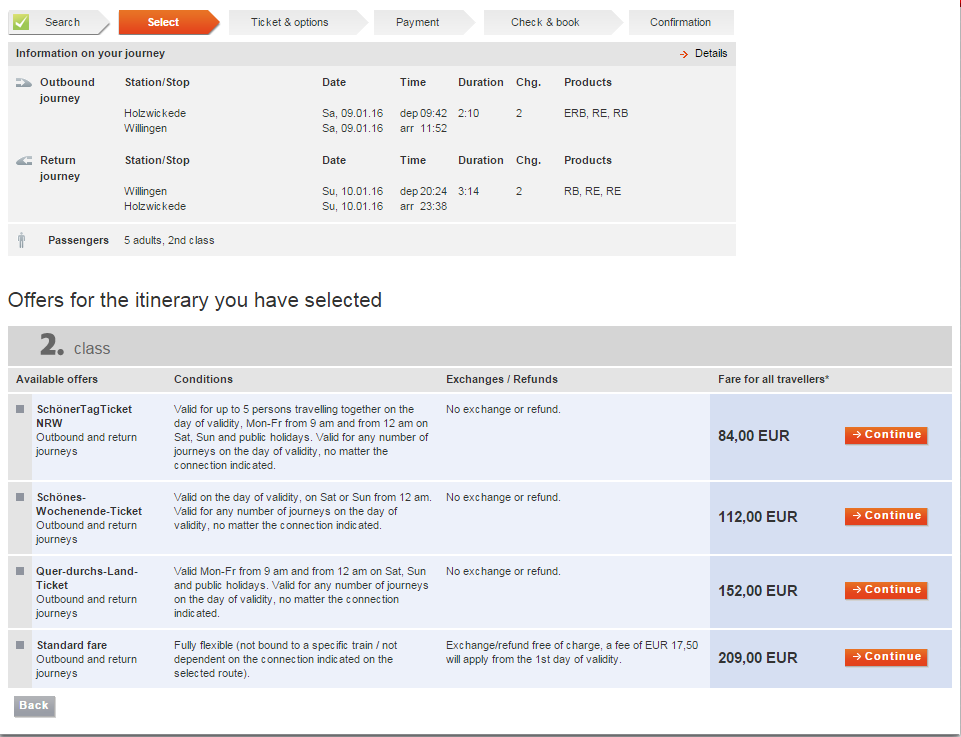Click the outbound journey arrow icon
This screenshot has width=961, height=737.
[24, 83]
